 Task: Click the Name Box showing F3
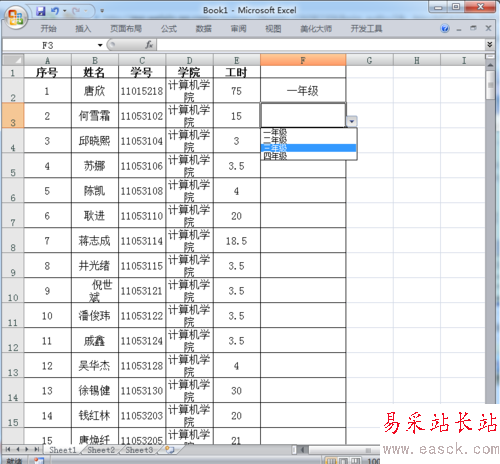pos(49,45)
